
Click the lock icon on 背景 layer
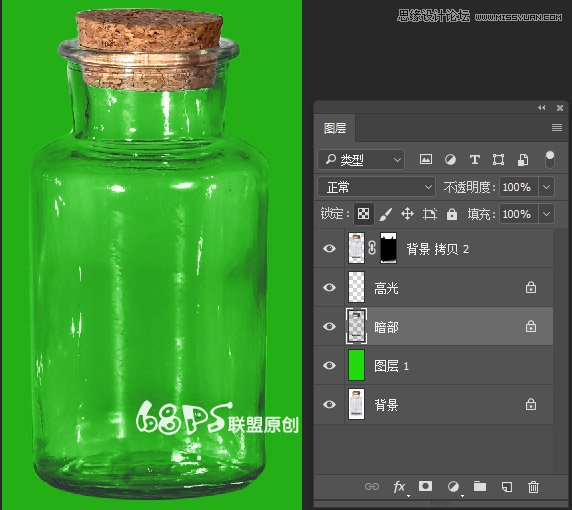point(531,404)
